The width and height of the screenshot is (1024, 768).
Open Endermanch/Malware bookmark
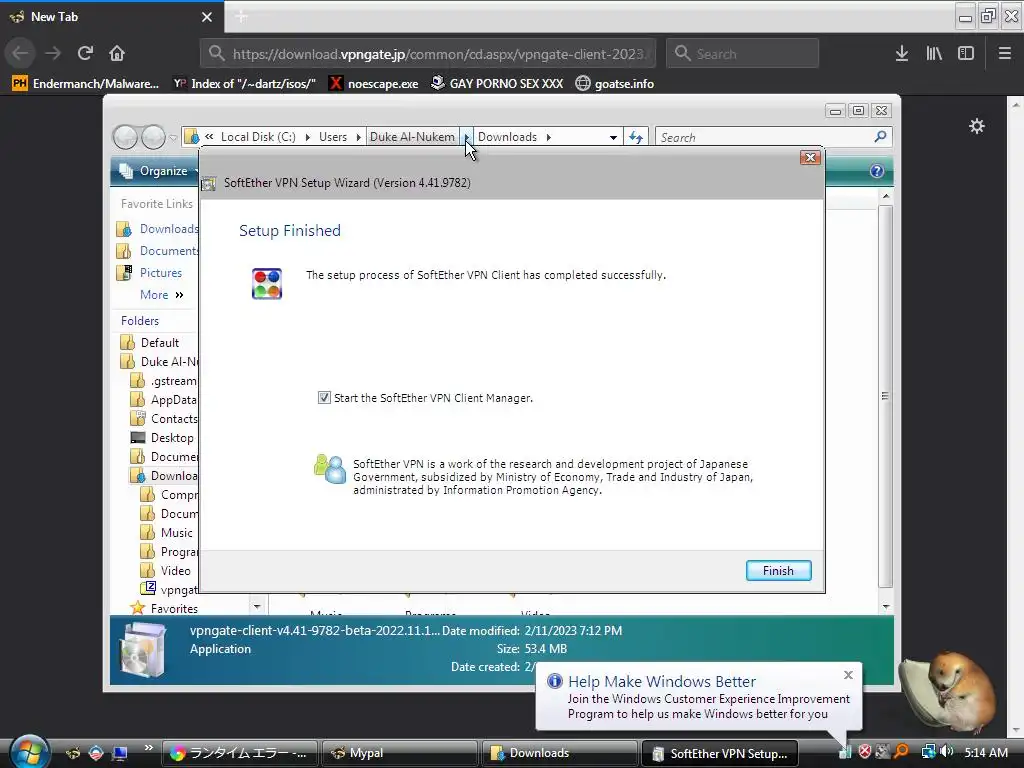[x=86, y=84]
